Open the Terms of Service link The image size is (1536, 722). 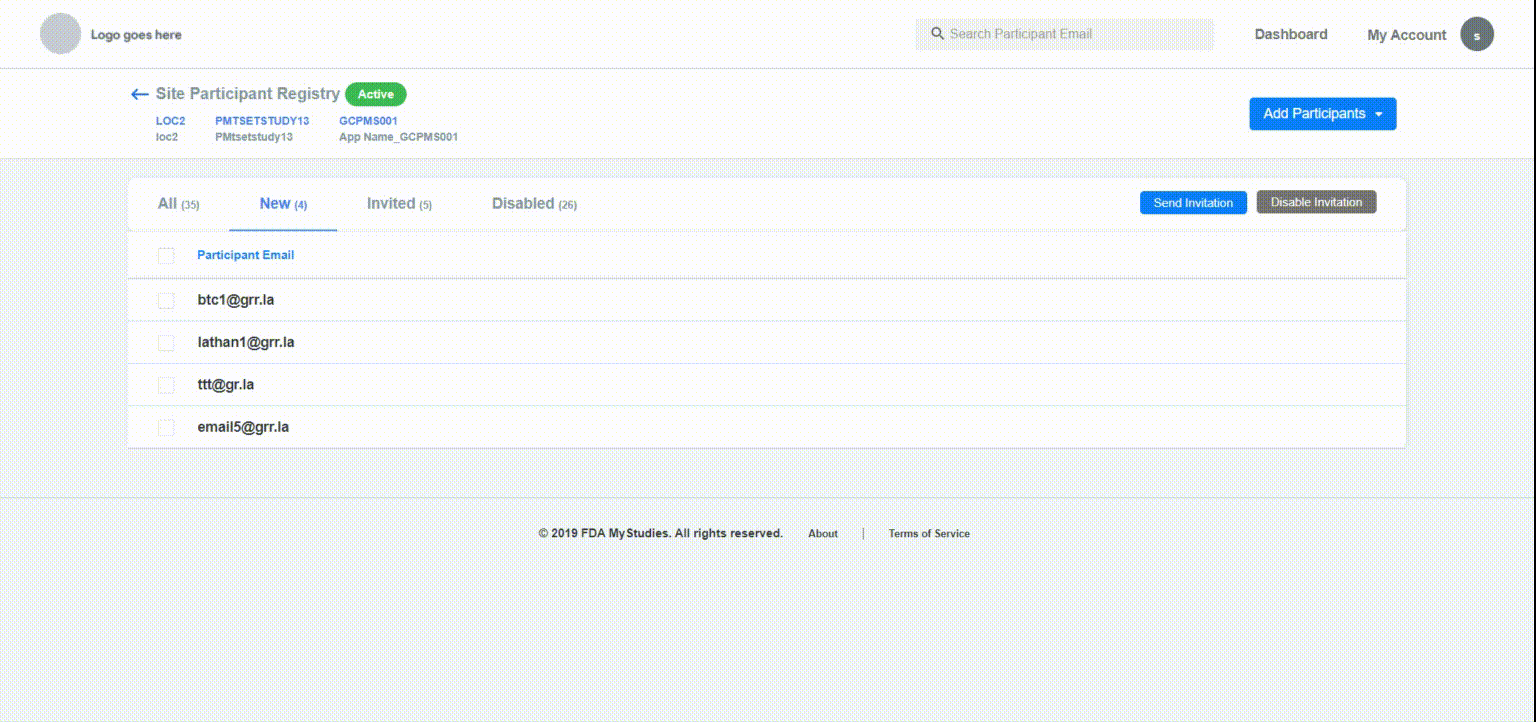click(928, 533)
